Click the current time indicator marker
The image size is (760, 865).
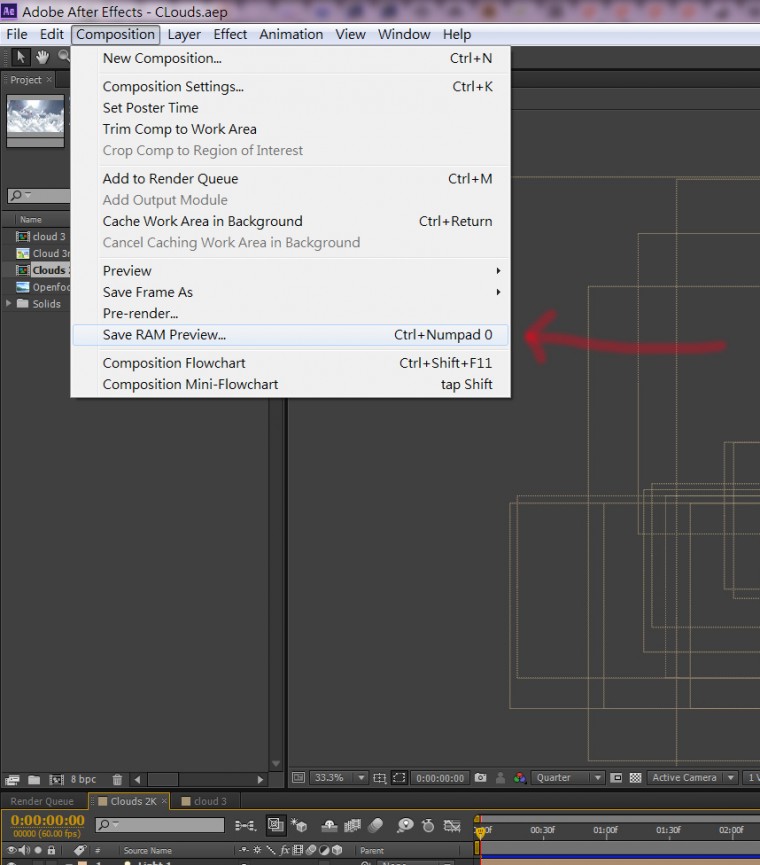click(x=479, y=830)
